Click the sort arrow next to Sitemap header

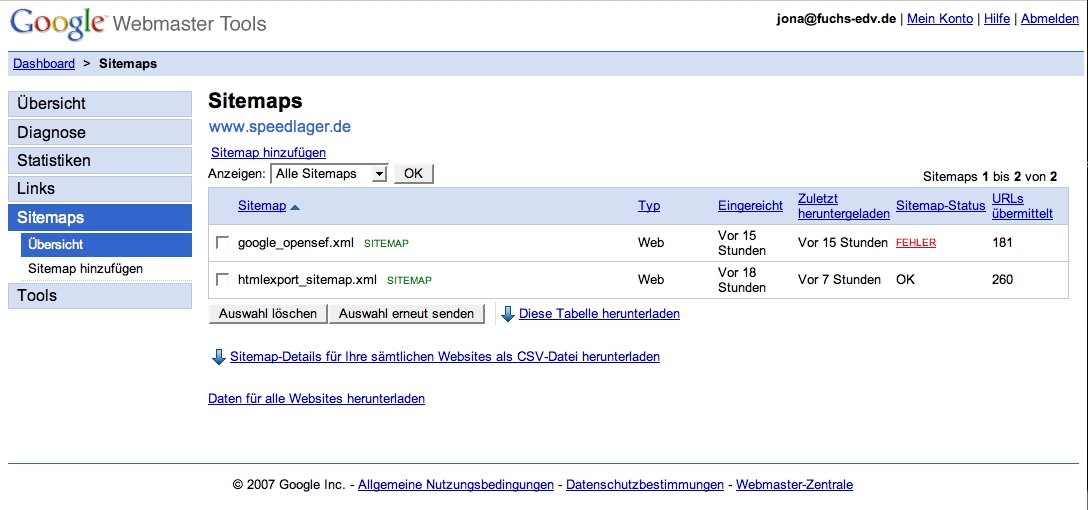click(x=295, y=207)
